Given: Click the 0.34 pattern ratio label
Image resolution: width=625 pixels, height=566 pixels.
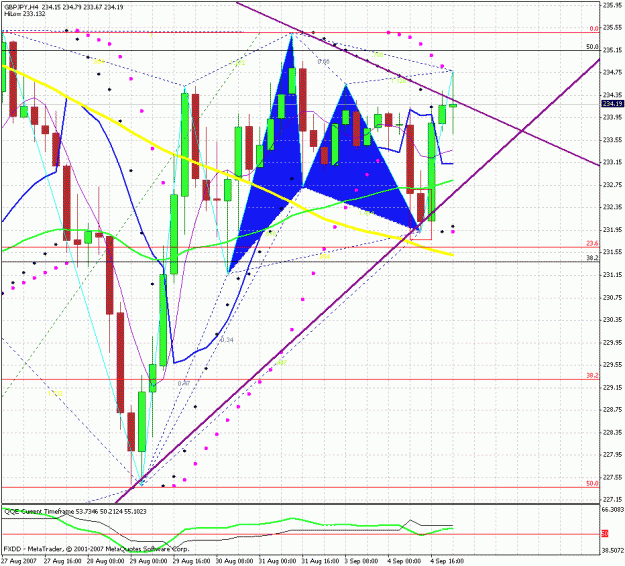Looking at the screenshot, I should pos(227,340).
